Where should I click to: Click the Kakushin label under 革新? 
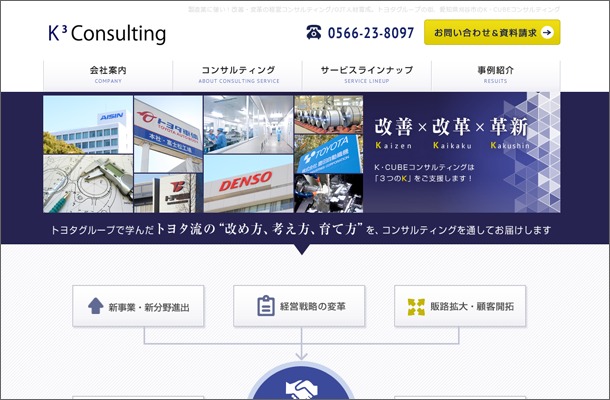(x=510, y=146)
